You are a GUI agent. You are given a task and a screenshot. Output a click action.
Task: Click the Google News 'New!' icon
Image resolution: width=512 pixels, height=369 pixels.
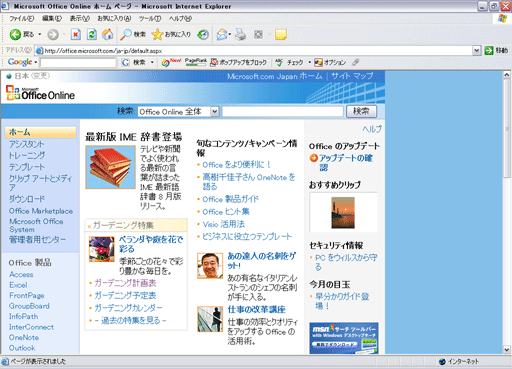(x=171, y=62)
